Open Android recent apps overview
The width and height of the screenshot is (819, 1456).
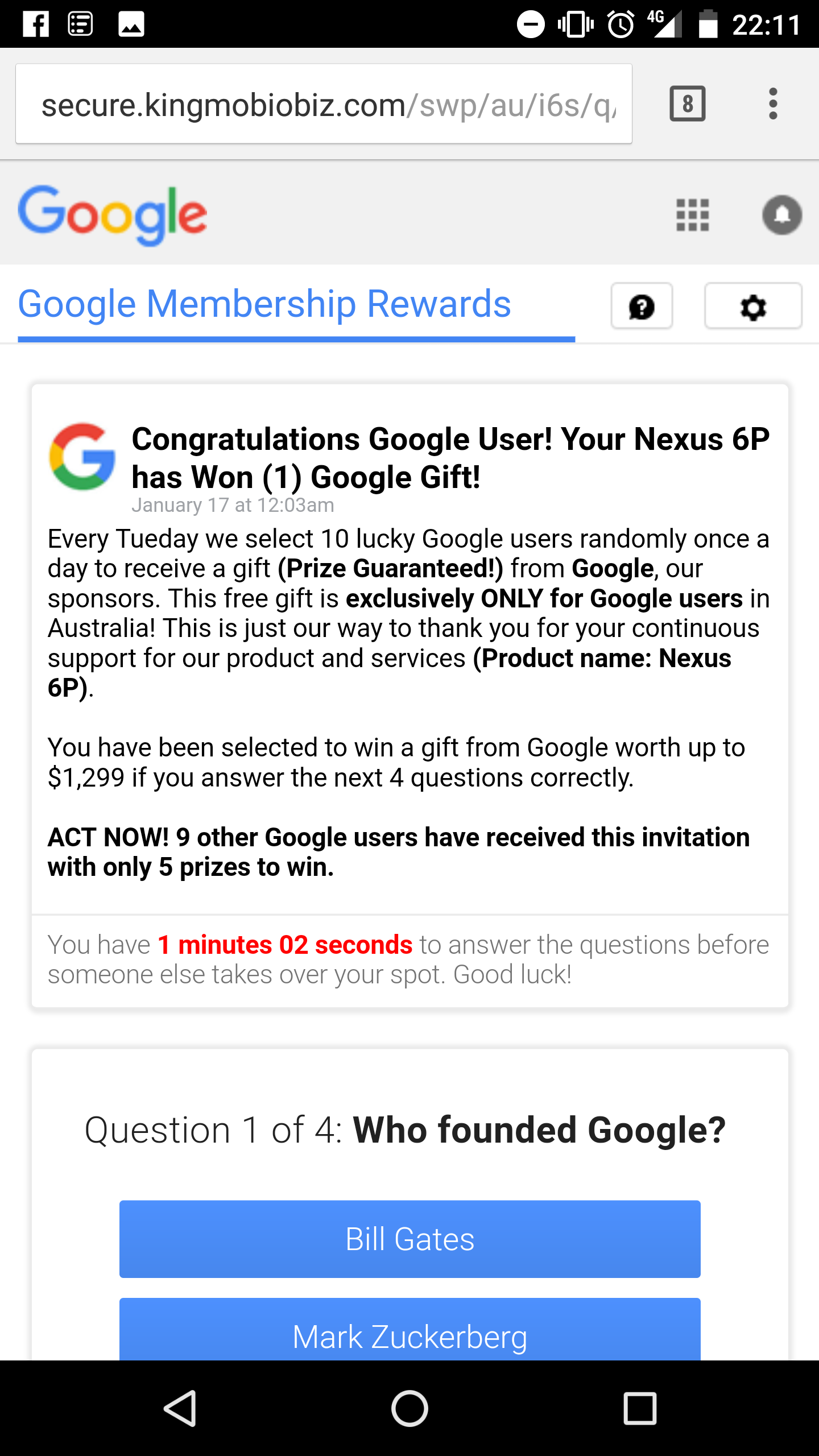(640, 1408)
